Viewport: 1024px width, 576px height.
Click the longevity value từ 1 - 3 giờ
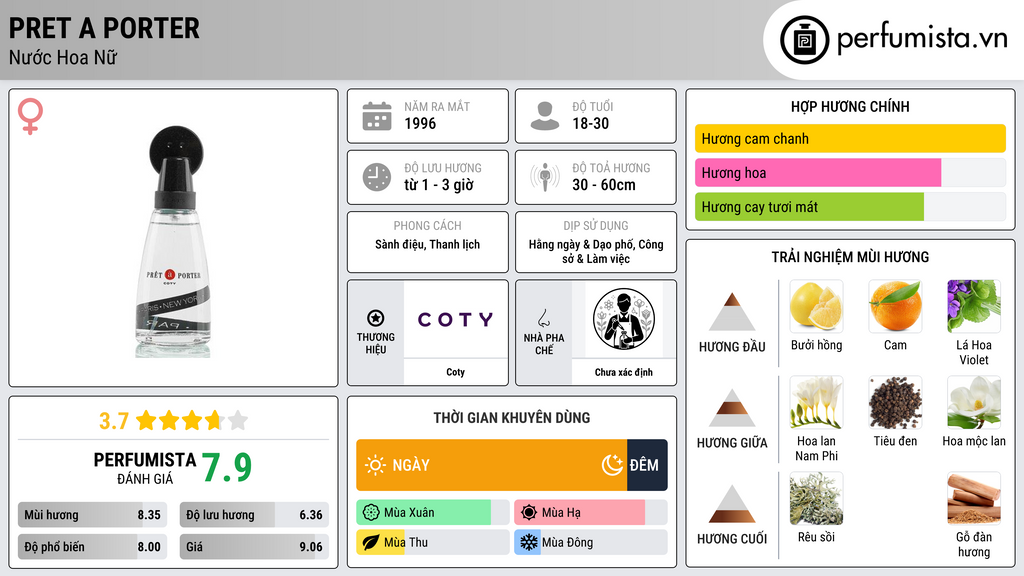pyautogui.click(x=438, y=185)
